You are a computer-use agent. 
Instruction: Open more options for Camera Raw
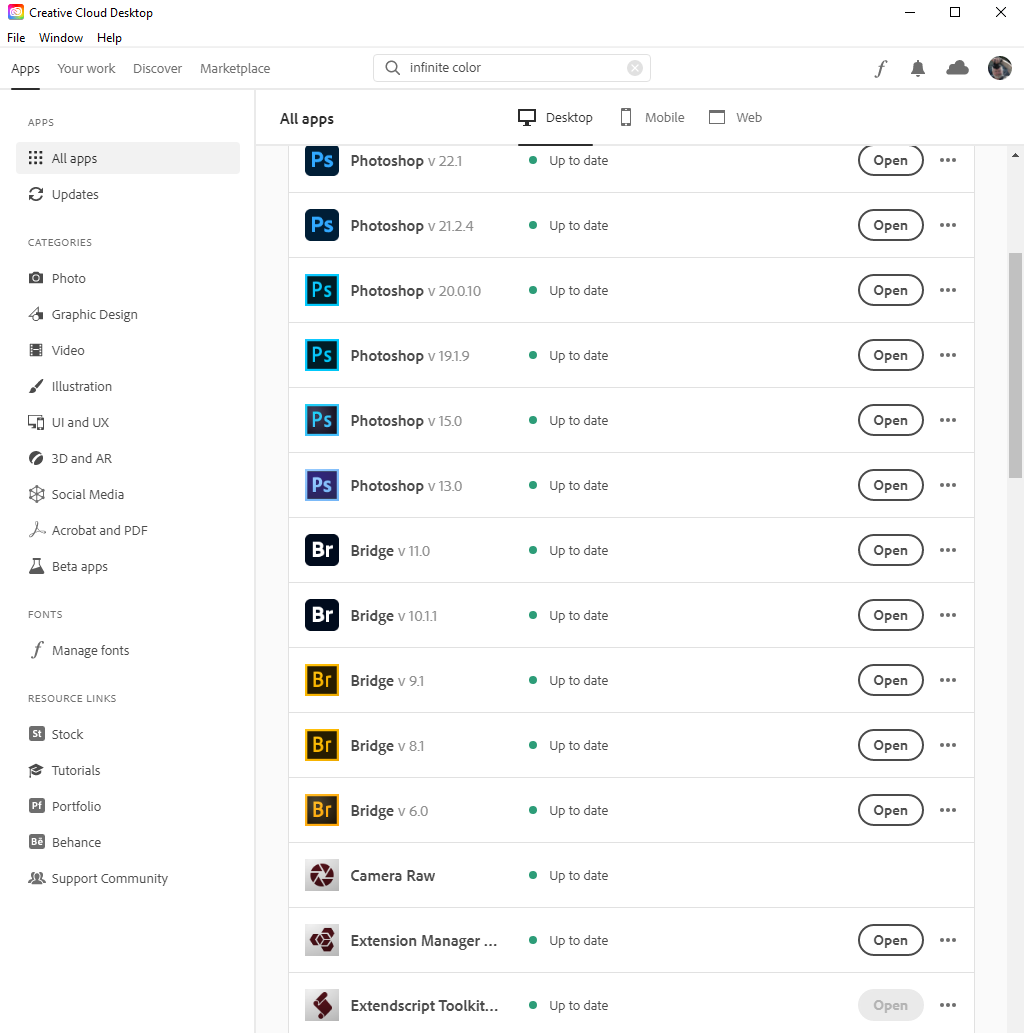point(948,875)
